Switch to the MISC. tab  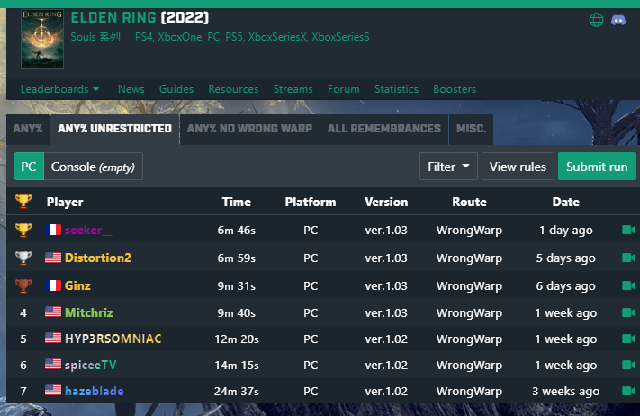[x=471, y=129]
